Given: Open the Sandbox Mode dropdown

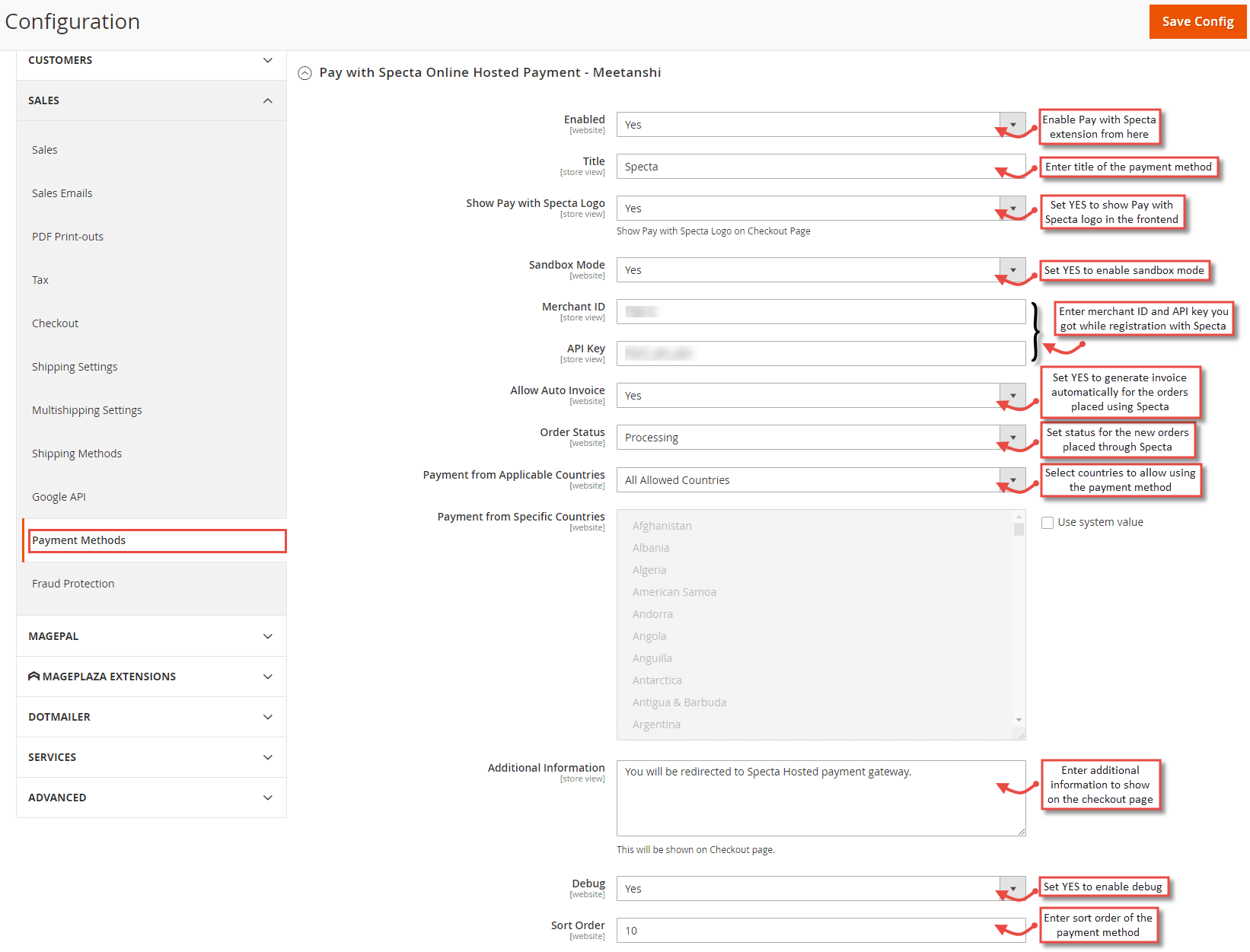Looking at the screenshot, I should (x=1012, y=269).
